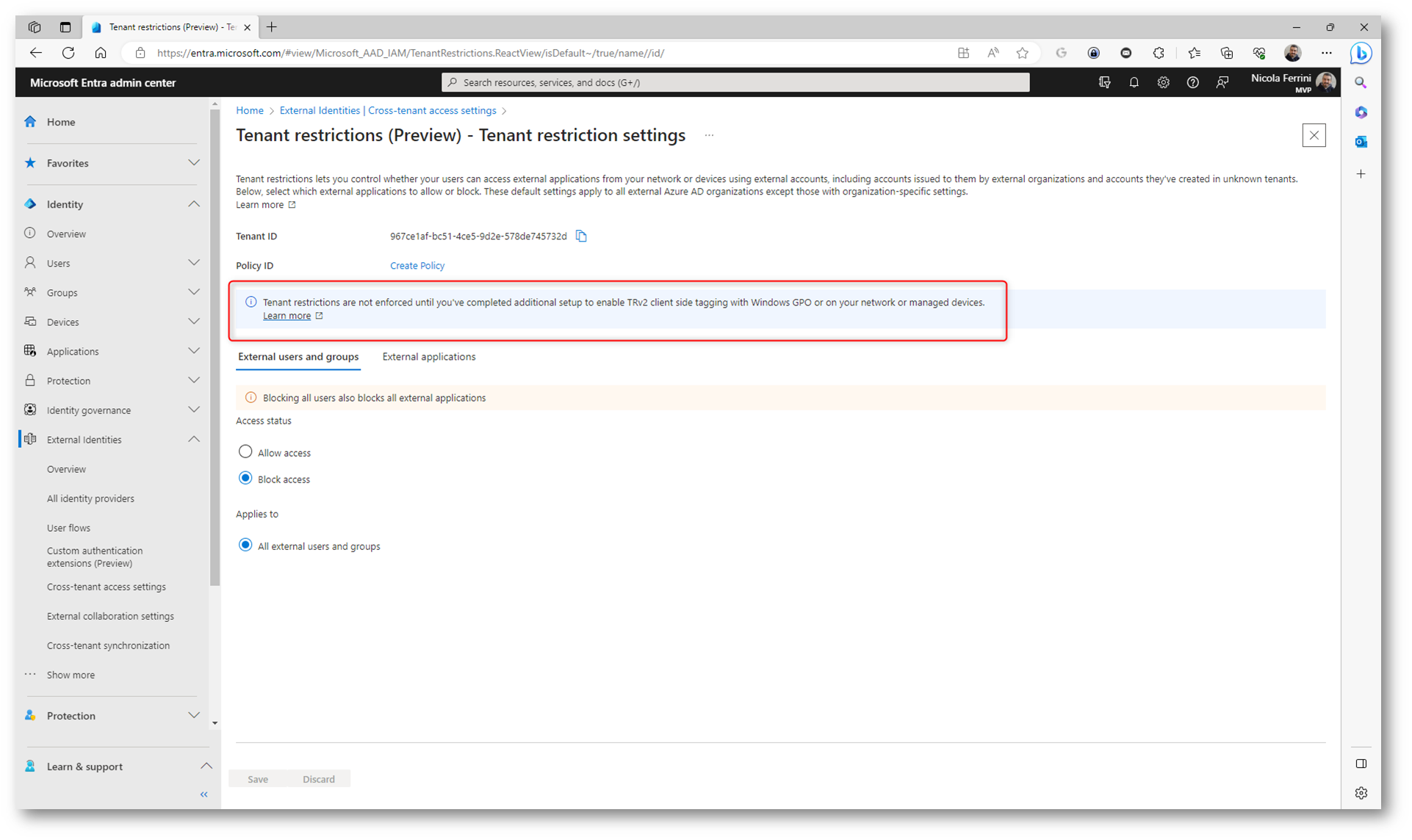This screenshot has width=1412, height=840.
Task: Open the notifications bell icon
Action: pyautogui.click(x=1134, y=83)
